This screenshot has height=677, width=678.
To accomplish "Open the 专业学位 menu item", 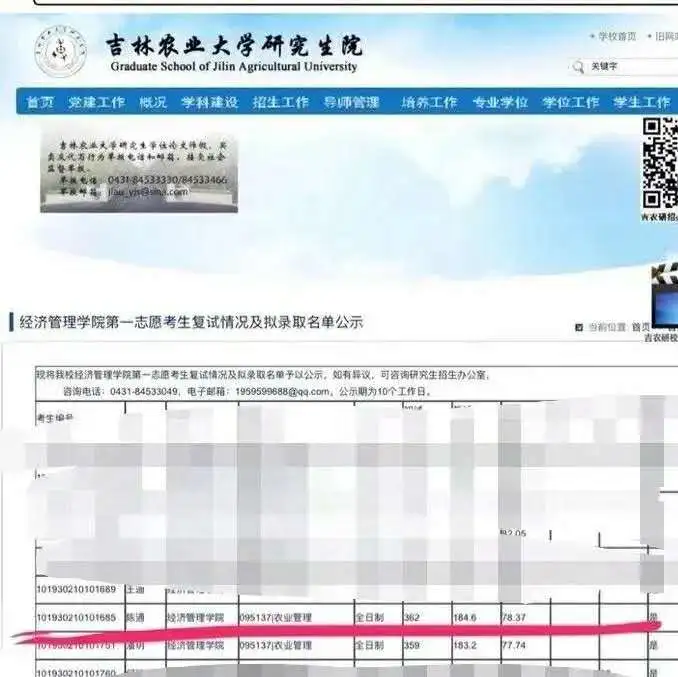I will tap(500, 102).
